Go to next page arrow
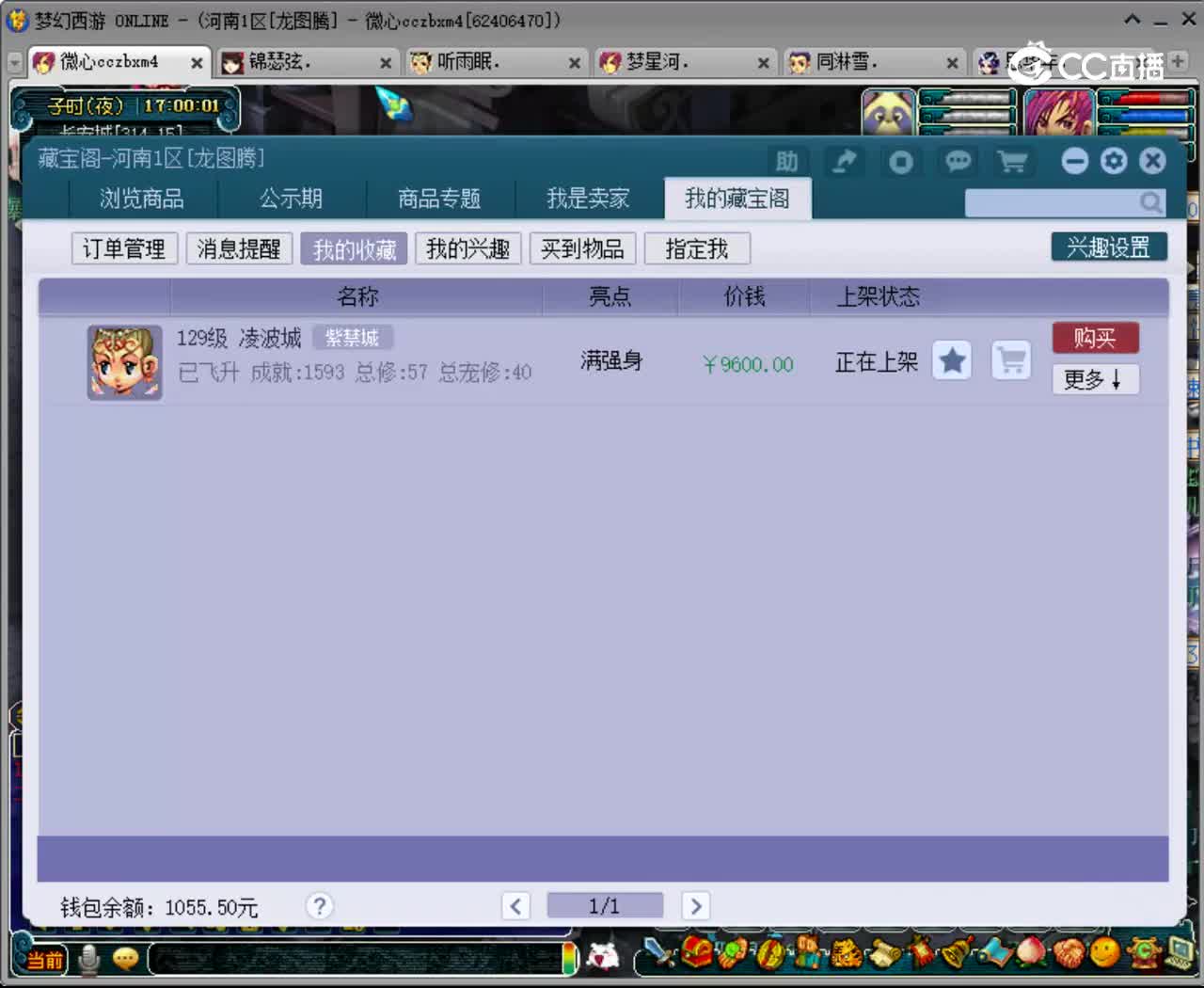The image size is (1204, 988). tap(695, 906)
